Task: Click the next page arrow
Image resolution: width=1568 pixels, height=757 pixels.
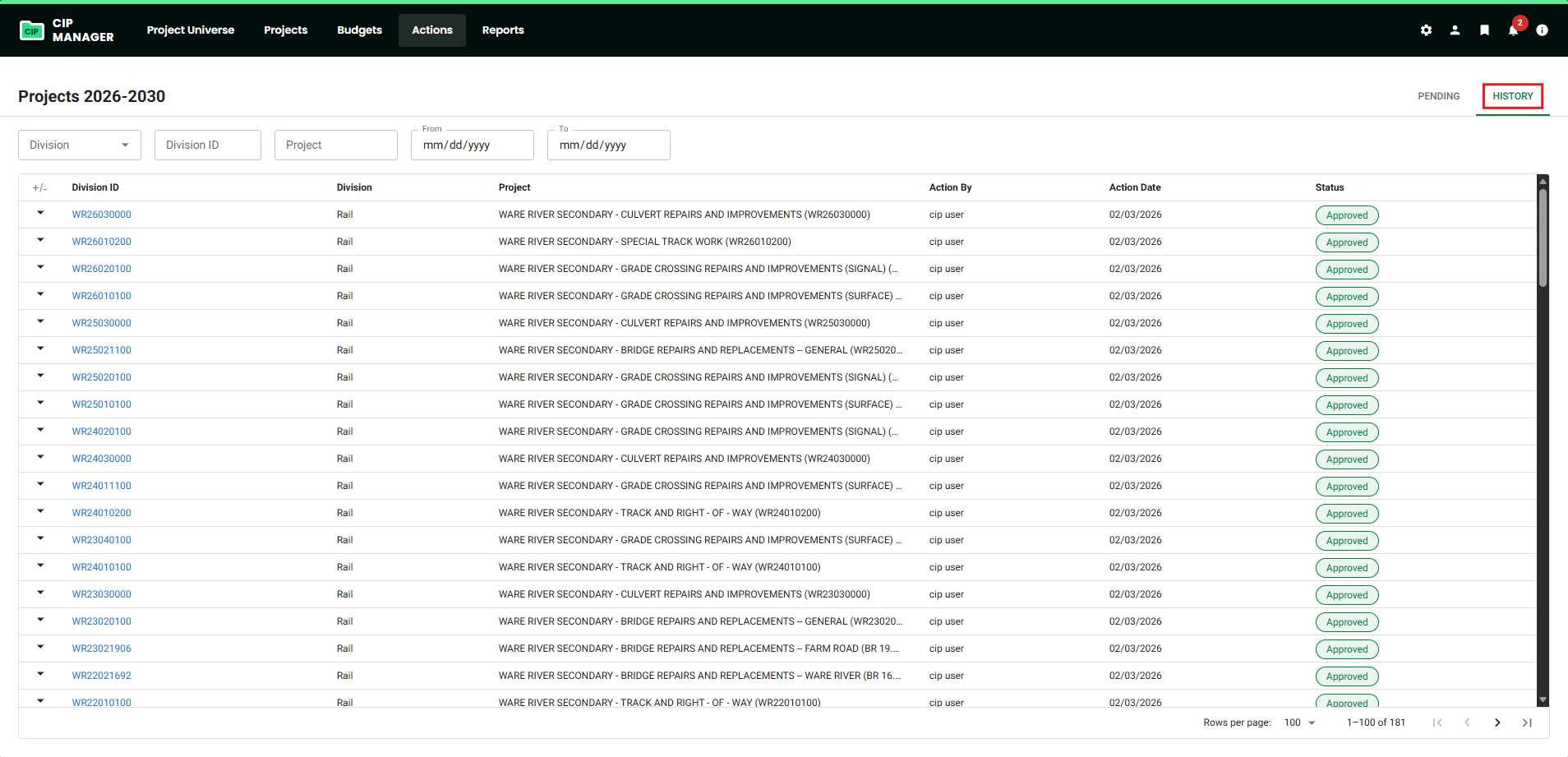Action: coord(1497,722)
